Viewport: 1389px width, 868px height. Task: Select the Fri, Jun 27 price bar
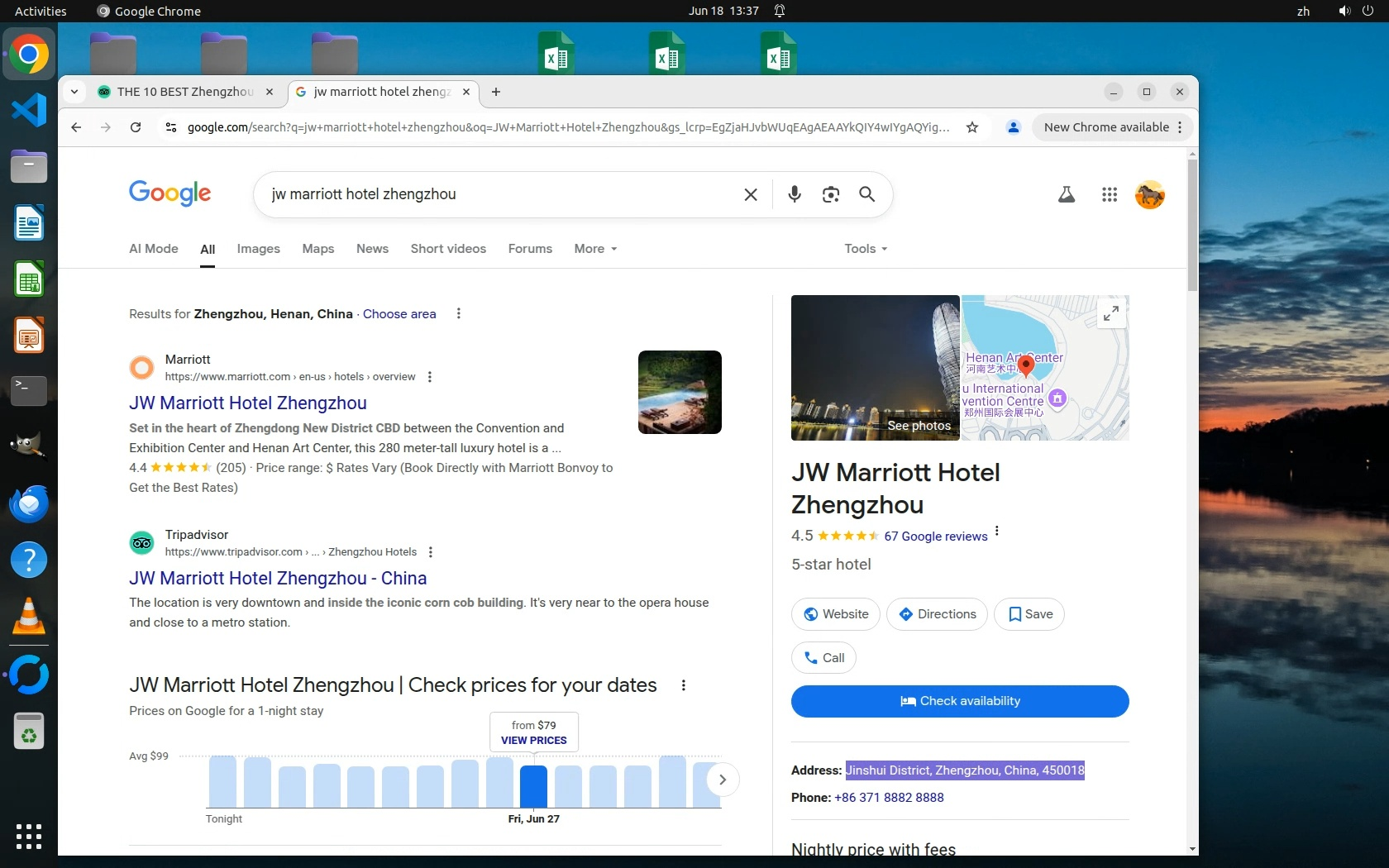tap(533, 785)
